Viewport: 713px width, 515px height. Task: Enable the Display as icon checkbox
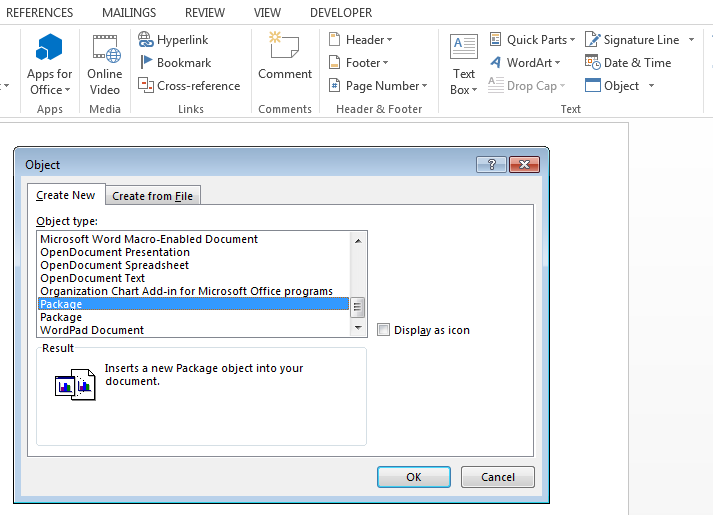(383, 330)
